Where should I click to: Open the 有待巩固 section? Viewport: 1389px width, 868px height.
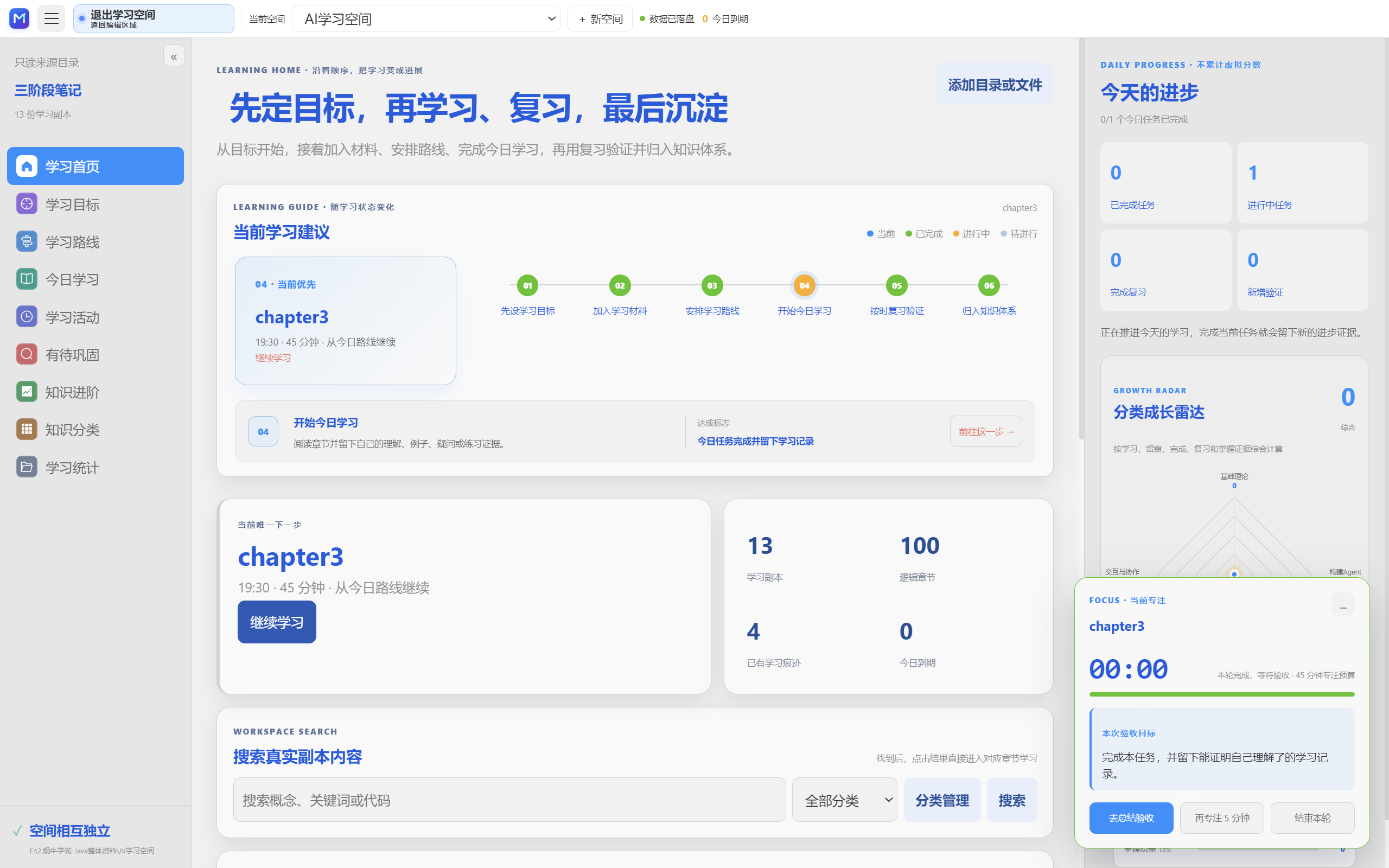(x=95, y=354)
